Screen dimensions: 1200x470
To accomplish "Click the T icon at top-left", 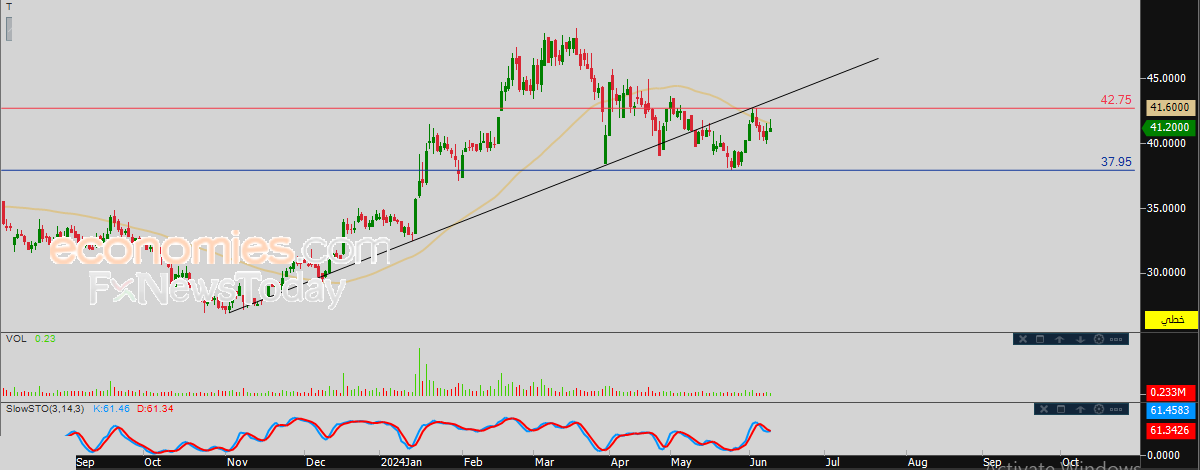I will tap(9, 5).
